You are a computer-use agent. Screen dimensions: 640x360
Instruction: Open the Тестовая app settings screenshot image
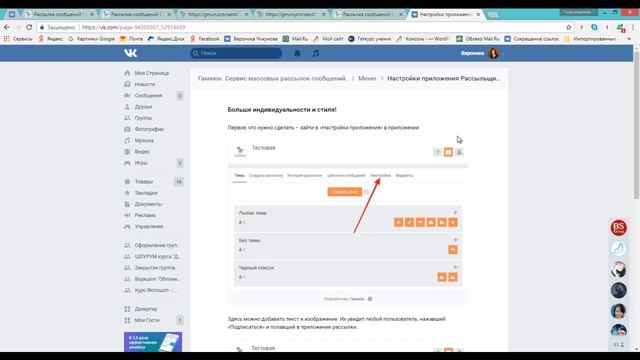pyautogui.click(x=348, y=223)
